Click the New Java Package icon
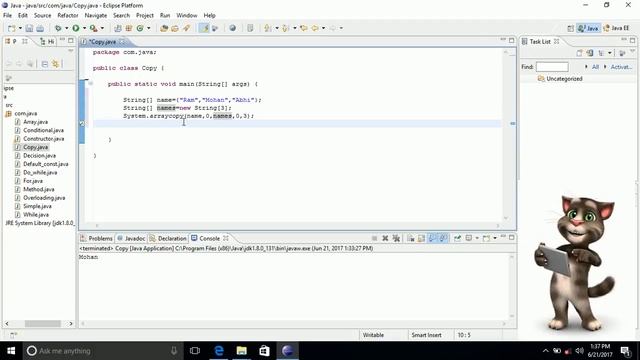640x360 pixels. (129, 28)
